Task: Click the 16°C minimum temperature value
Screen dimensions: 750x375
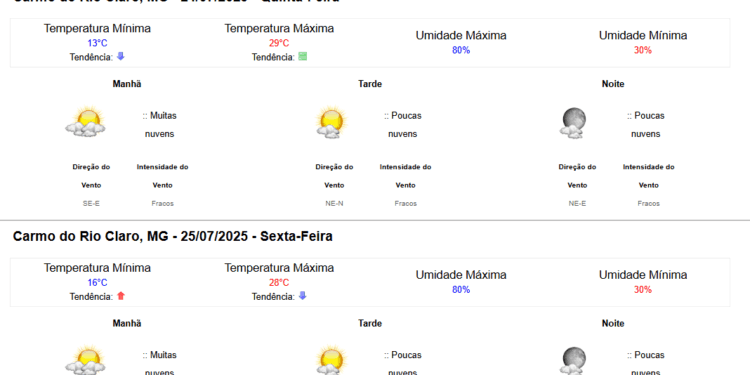Action: tap(97, 283)
